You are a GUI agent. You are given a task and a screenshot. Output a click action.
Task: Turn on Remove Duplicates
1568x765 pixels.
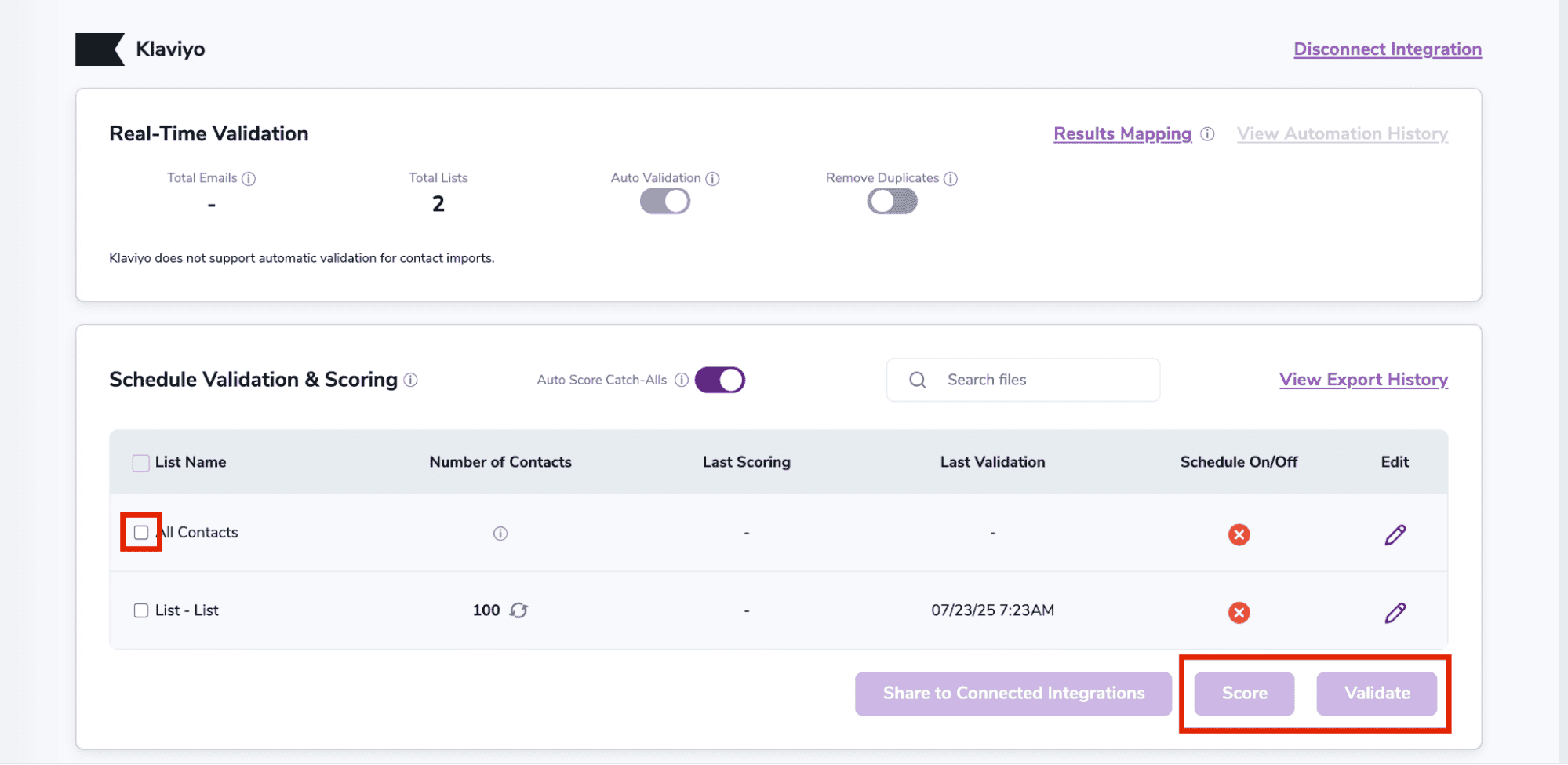892,202
